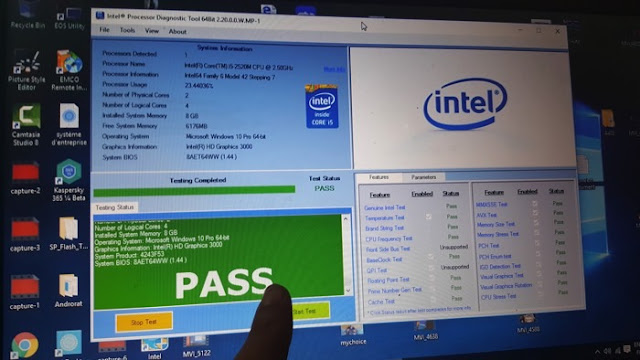Toggle the Memory Size Test enabled checkbox
Viewport: 640px width, 360px height.
point(536,223)
